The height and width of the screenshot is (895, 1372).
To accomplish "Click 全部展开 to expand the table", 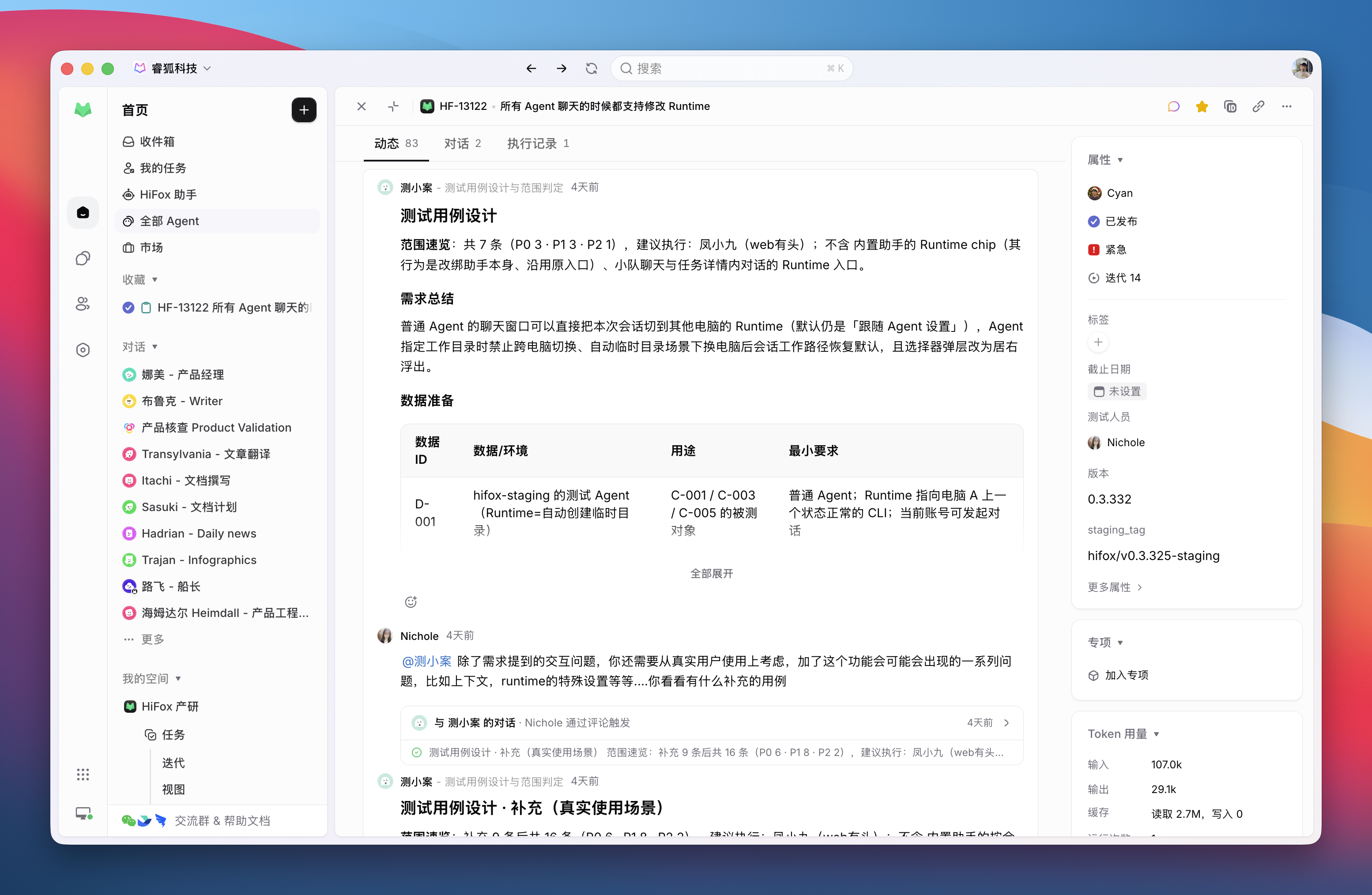I will 711,574.
